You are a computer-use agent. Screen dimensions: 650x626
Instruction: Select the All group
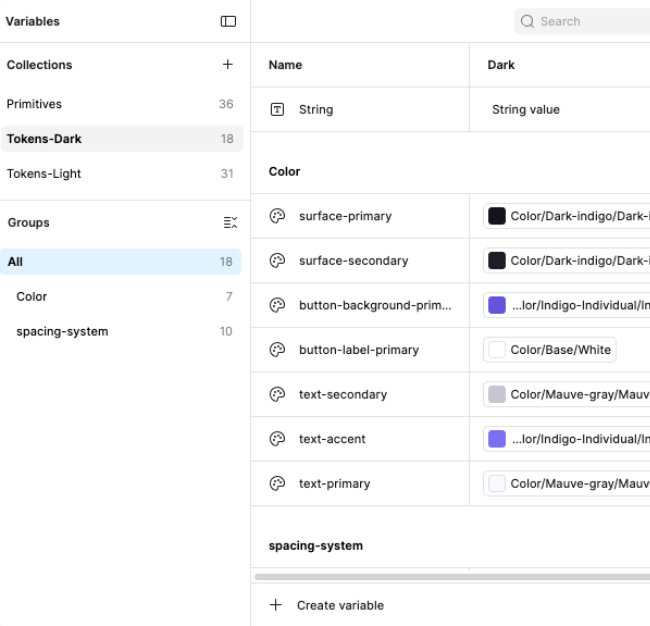[120, 262]
